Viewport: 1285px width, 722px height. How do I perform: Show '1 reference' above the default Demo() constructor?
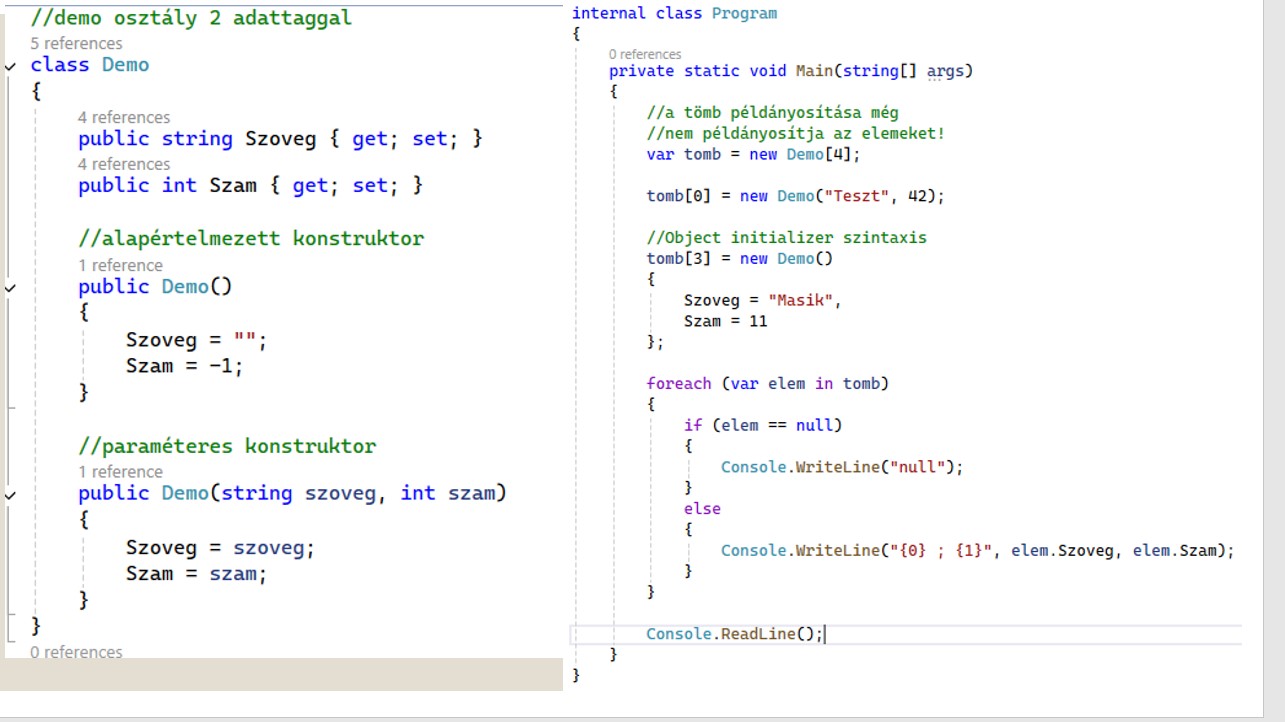[x=120, y=265]
